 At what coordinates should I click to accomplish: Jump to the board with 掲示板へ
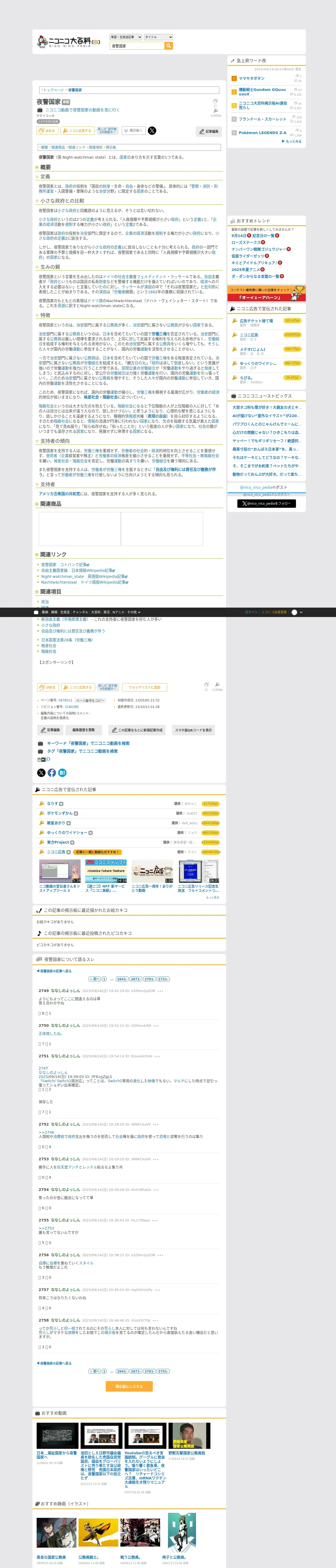point(133,130)
